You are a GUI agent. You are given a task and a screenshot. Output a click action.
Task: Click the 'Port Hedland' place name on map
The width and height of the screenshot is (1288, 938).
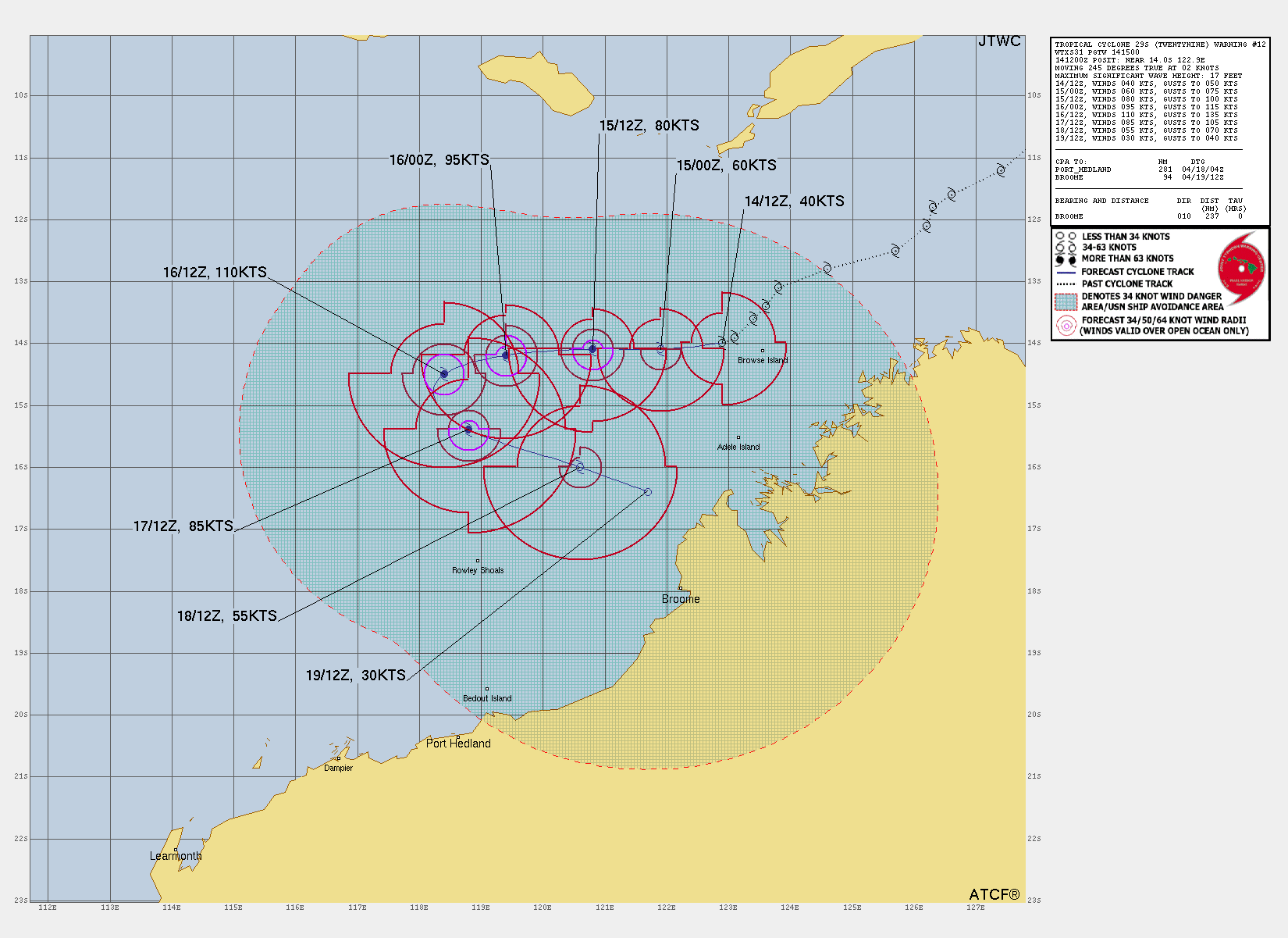pos(458,744)
